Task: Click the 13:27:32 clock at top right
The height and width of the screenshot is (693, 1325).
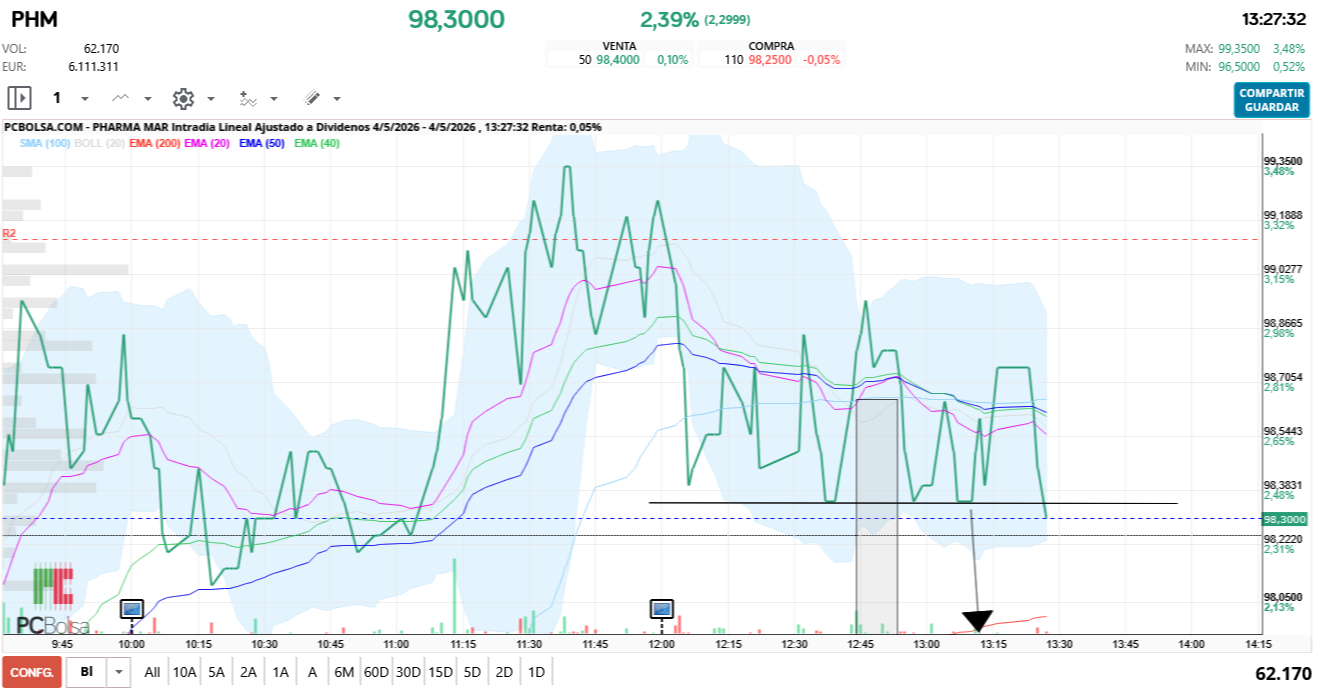Action: (x=1273, y=19)
